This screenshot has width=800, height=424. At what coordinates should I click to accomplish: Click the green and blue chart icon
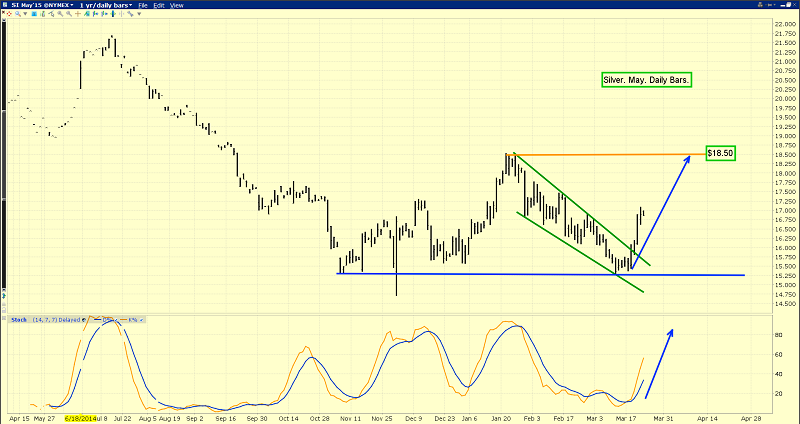tap(87, 14)
